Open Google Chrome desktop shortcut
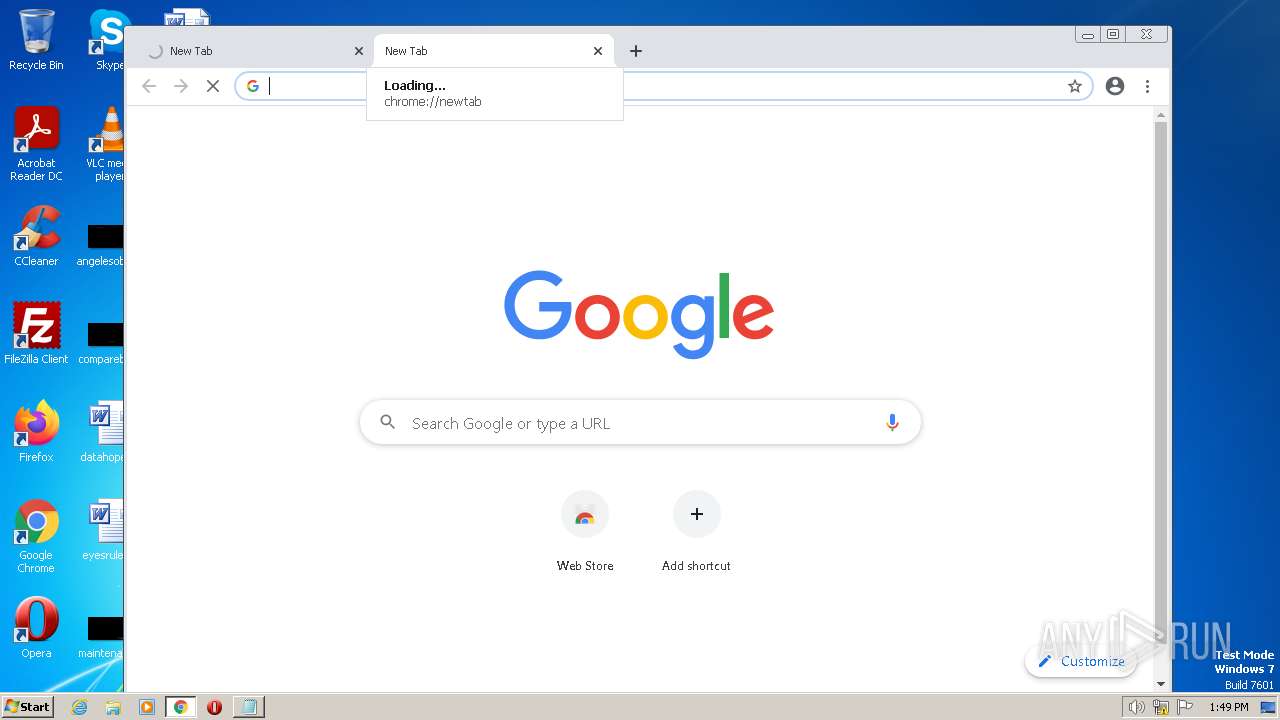The height and width of the screenshot is (720, 1280). (x=36, y=536)
